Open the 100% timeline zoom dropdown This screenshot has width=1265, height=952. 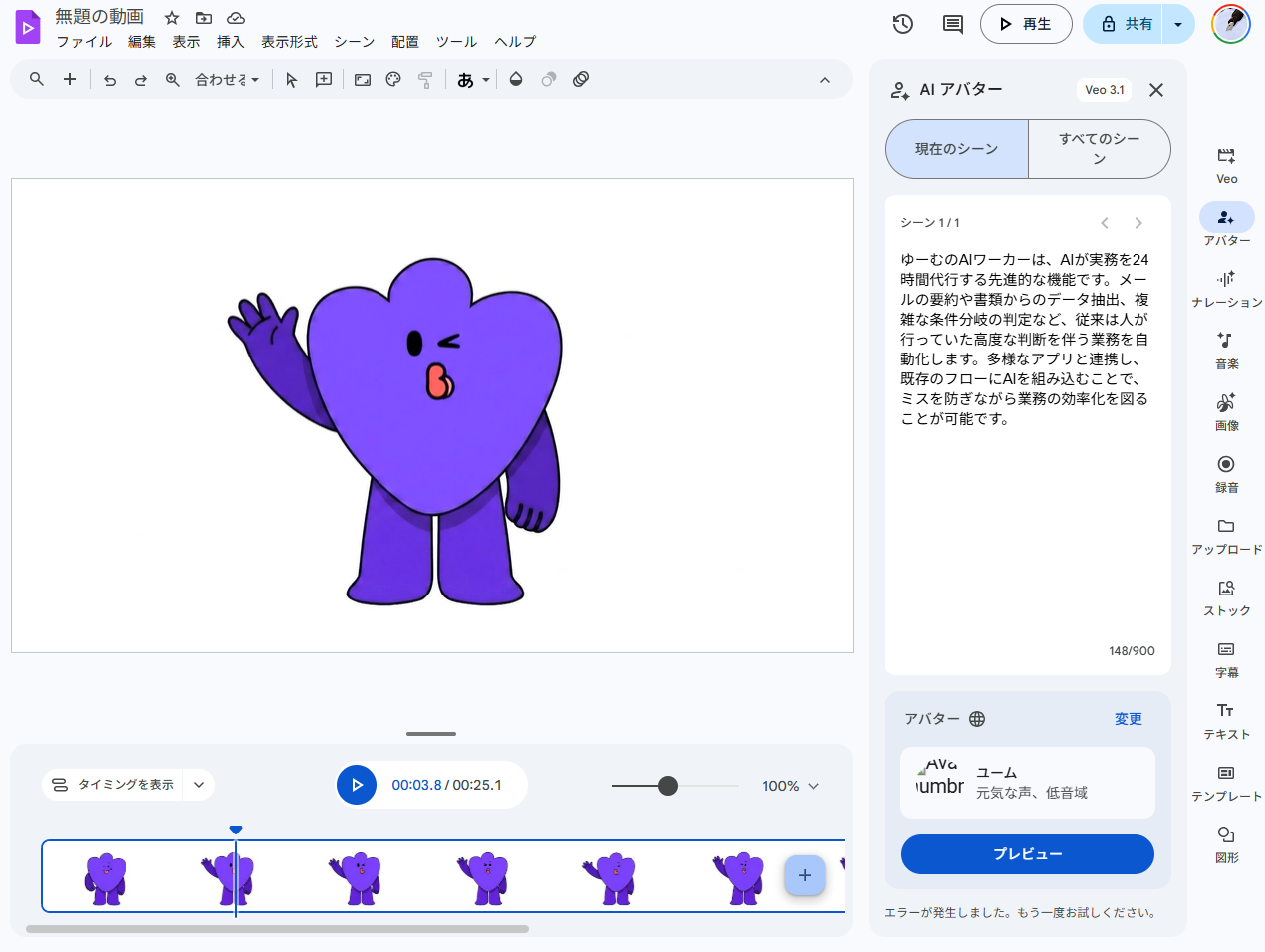(791, 786)
